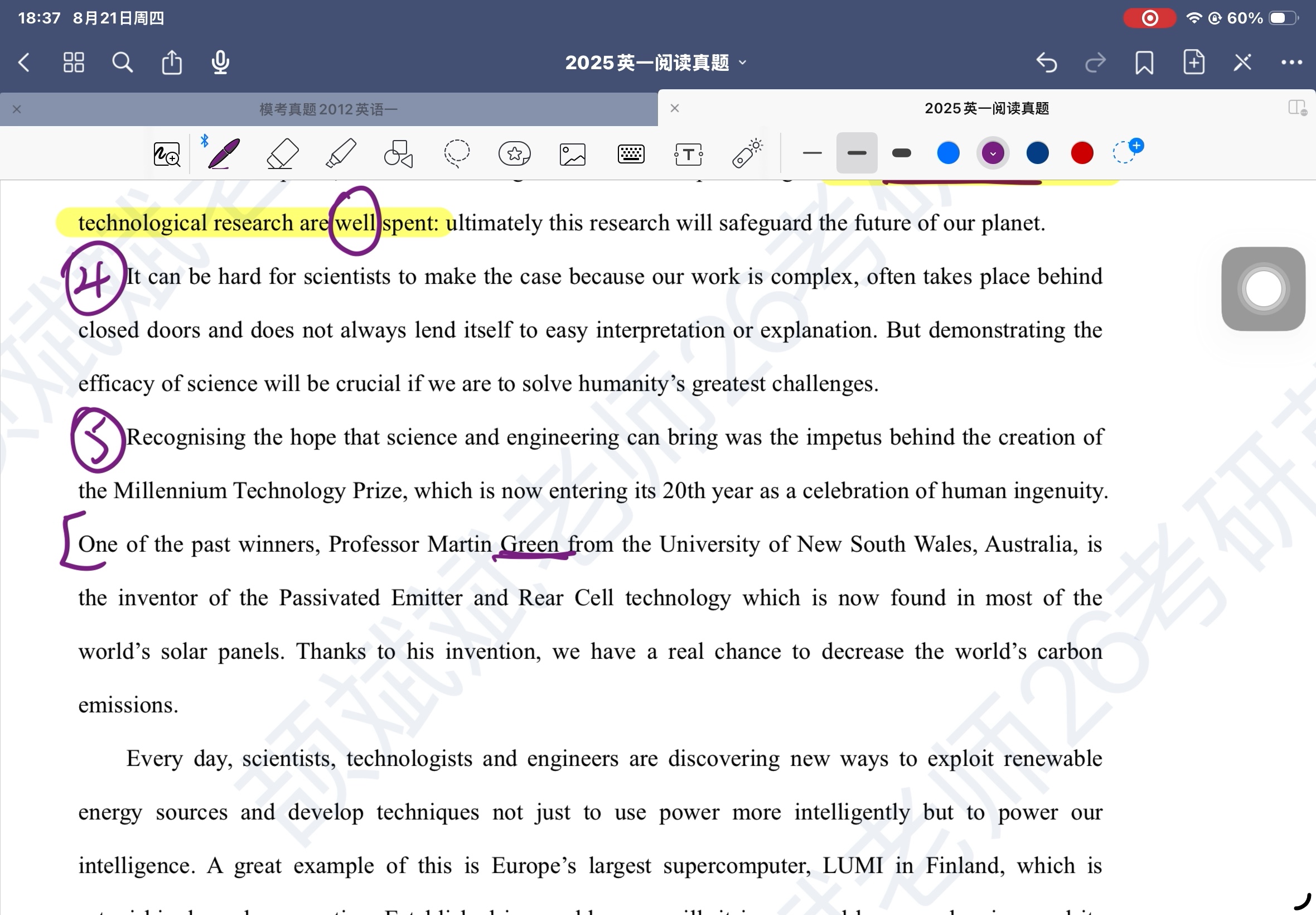The image size is (1316, 915).
Task: Open the thumbnail grid view
Action: pos(74,62)
